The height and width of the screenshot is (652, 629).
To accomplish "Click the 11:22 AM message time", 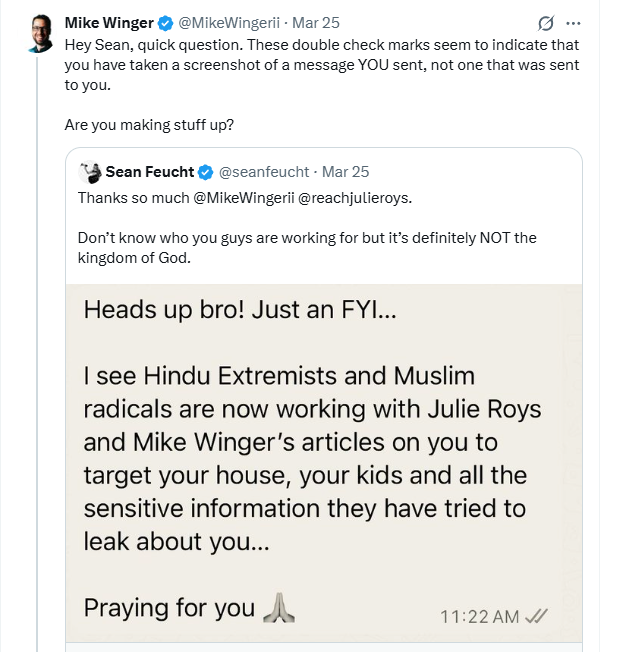I will coord(479,617).
